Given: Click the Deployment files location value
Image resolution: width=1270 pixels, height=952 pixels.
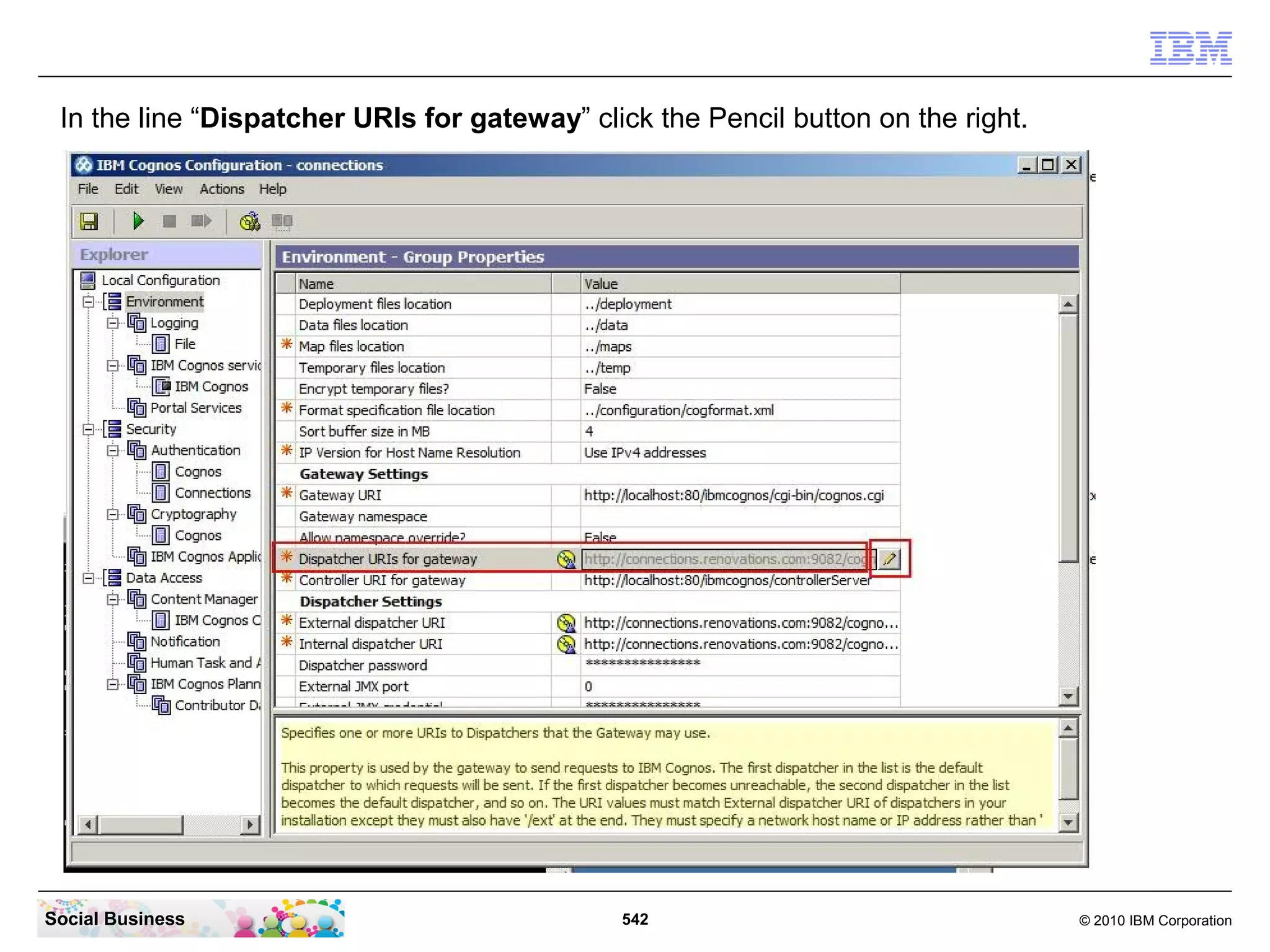Looking at the screenshot, I should 740,304.
